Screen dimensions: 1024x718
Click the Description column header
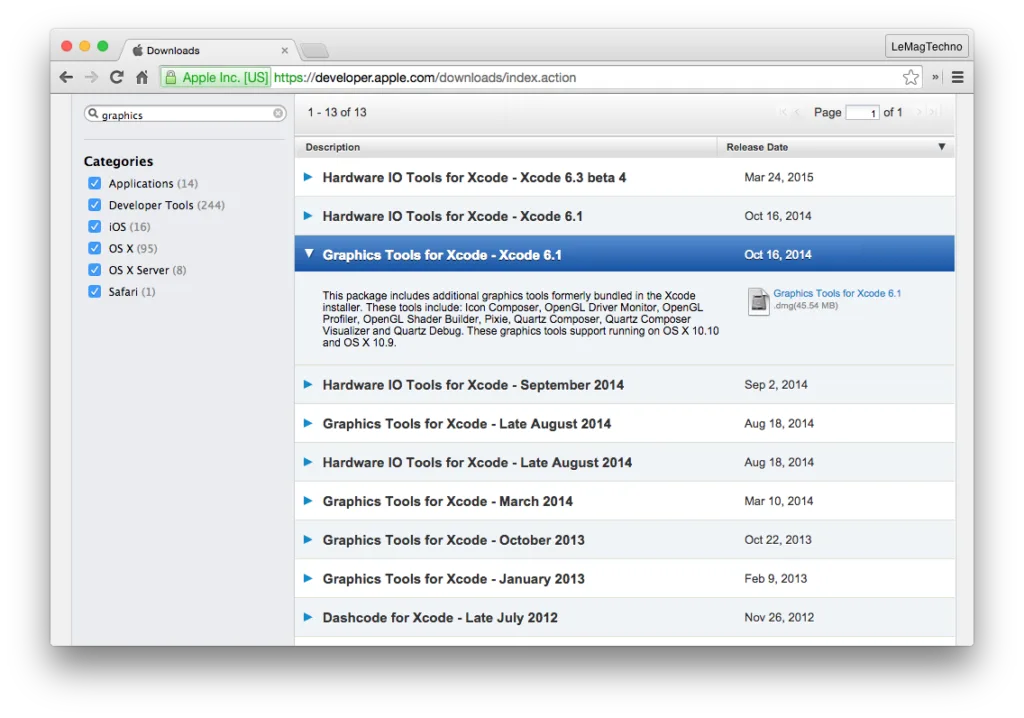point(505,147)
